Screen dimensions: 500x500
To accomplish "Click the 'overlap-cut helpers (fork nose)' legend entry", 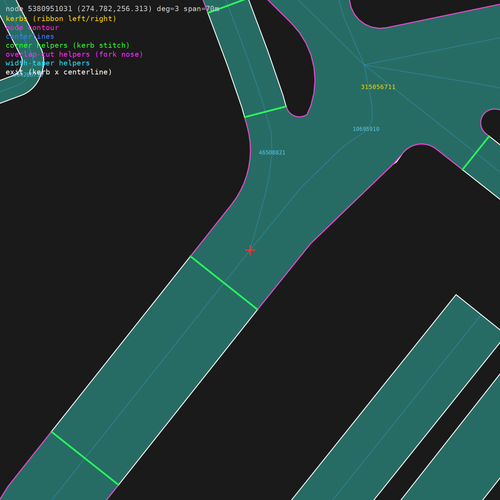I will (74, 54).
